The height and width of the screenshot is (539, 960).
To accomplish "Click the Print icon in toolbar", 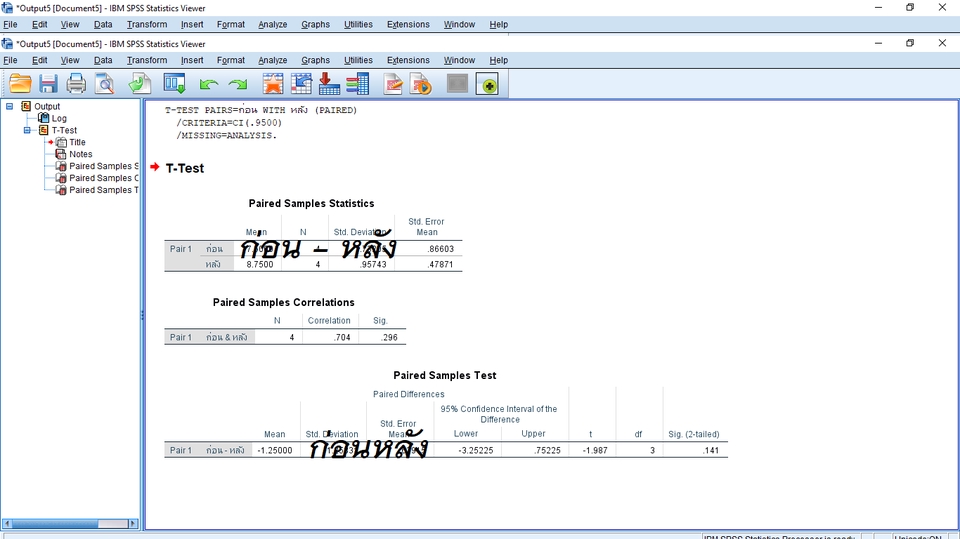I will (76, 85).
